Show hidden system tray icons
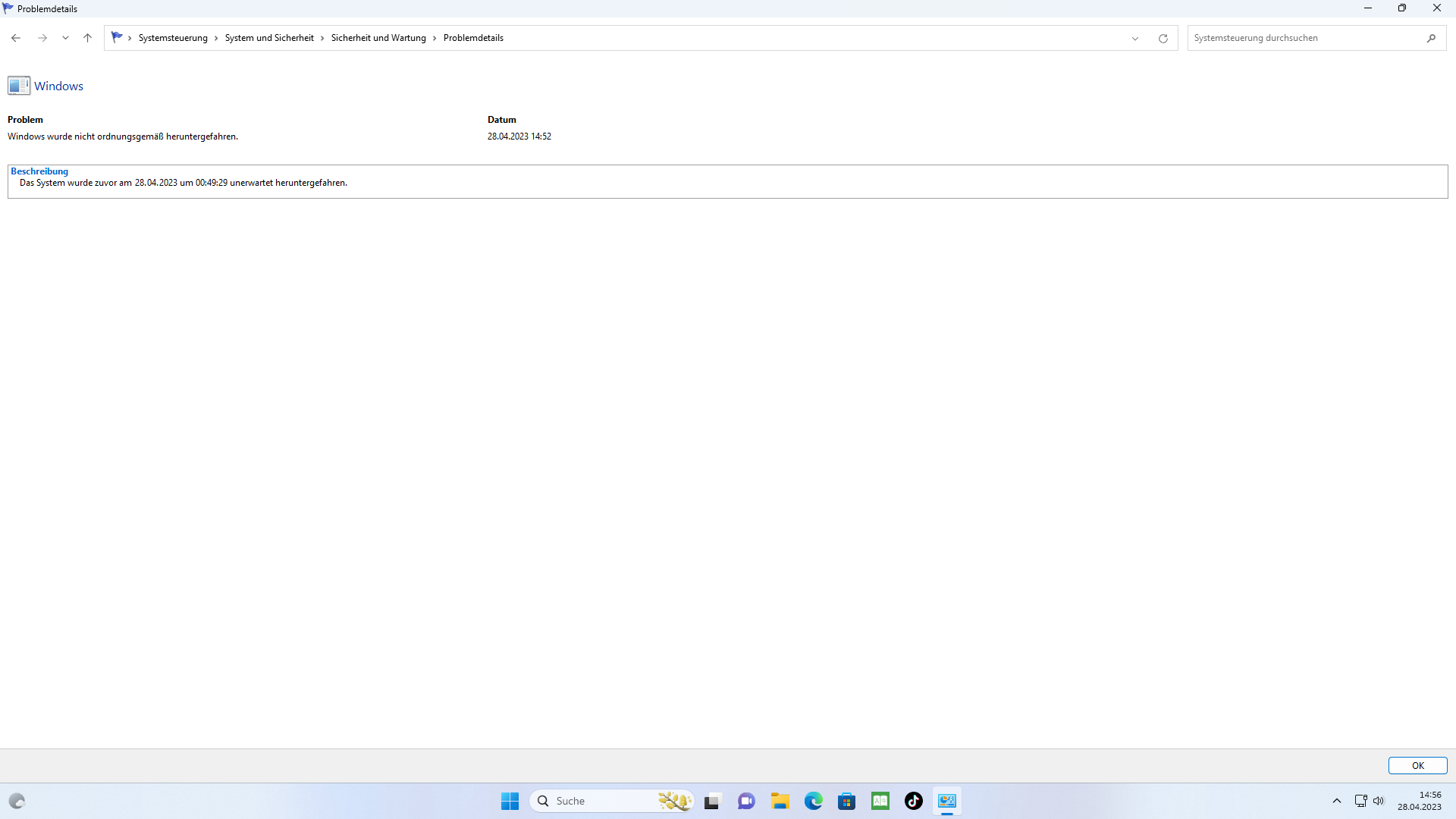The width and height of the screenshot is (1456, 819). [x=1337, y=801]
